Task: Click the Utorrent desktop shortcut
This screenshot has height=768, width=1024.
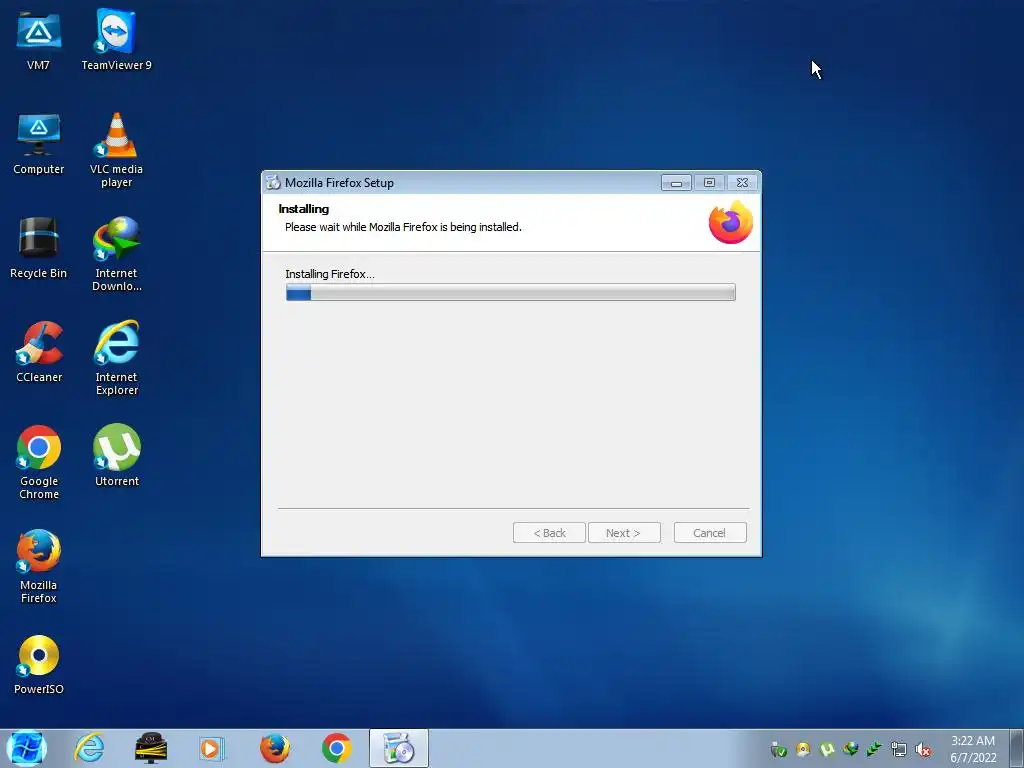Action: coord(116,456)
